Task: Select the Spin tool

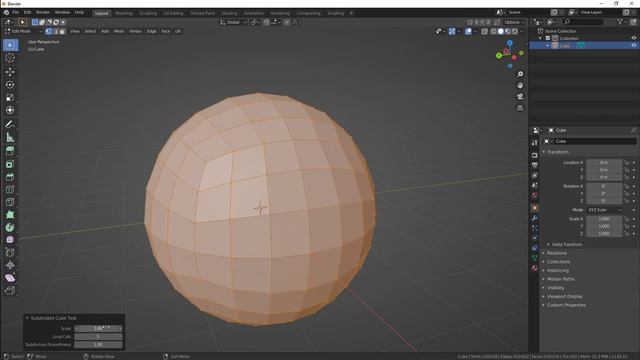Action: click(10, 227)
